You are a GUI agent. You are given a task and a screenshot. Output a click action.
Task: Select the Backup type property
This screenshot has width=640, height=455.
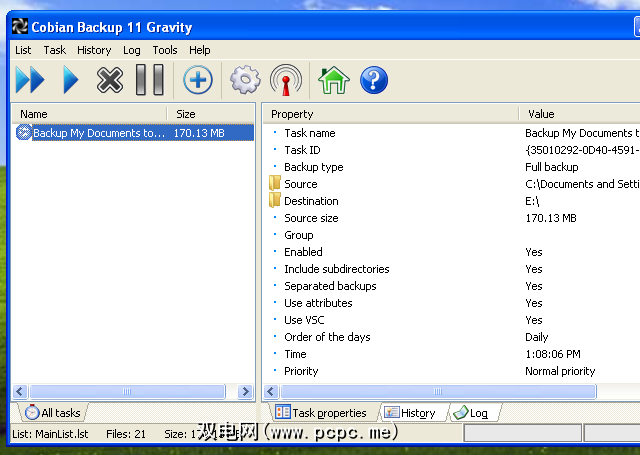pos(313,167)
